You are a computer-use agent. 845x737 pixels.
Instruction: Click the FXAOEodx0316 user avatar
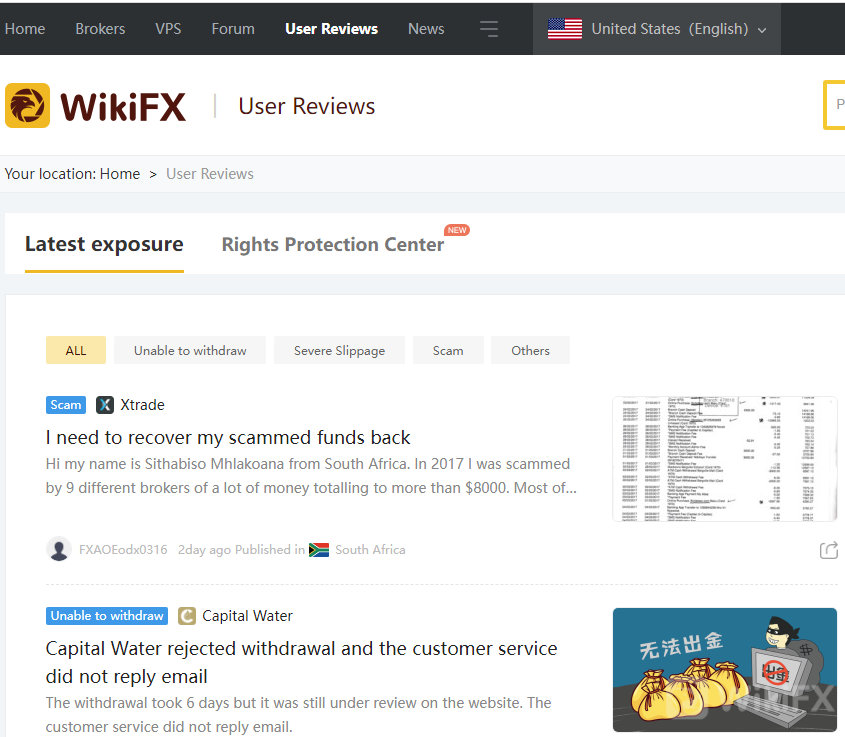point(59,549)
